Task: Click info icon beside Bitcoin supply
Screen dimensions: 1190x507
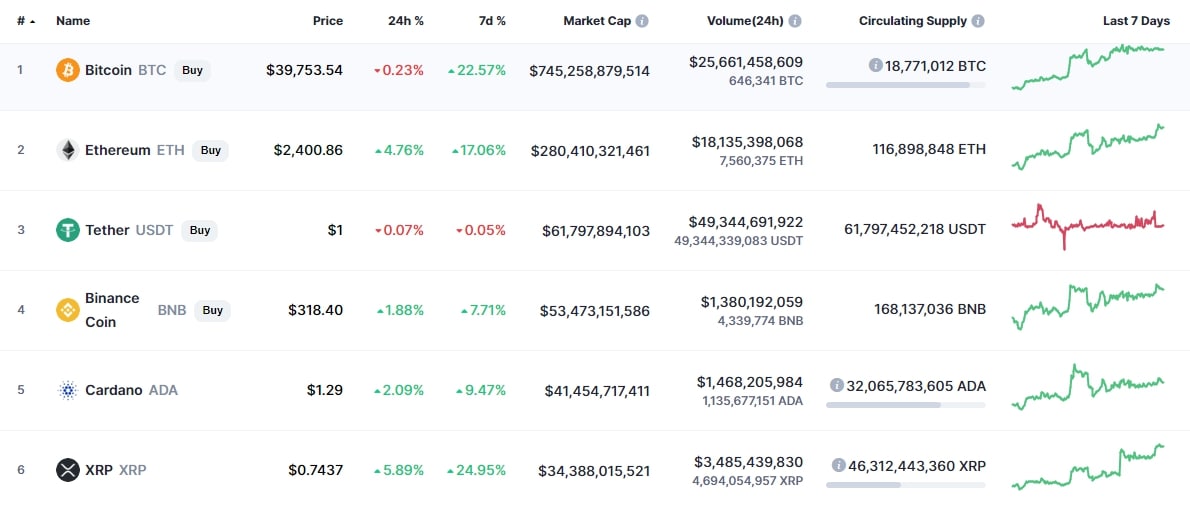Action: tap(875, 66)
